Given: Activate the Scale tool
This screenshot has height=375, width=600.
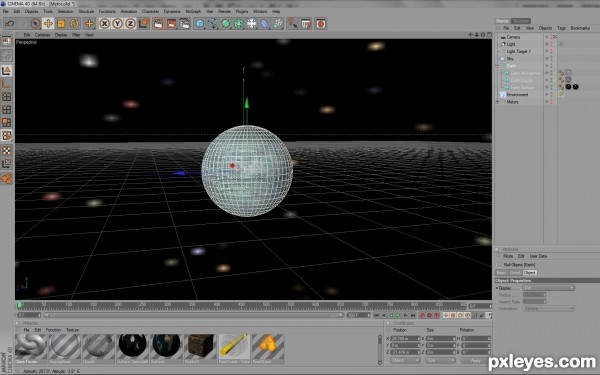Looking at the screenshot, I should pos(61,24).
